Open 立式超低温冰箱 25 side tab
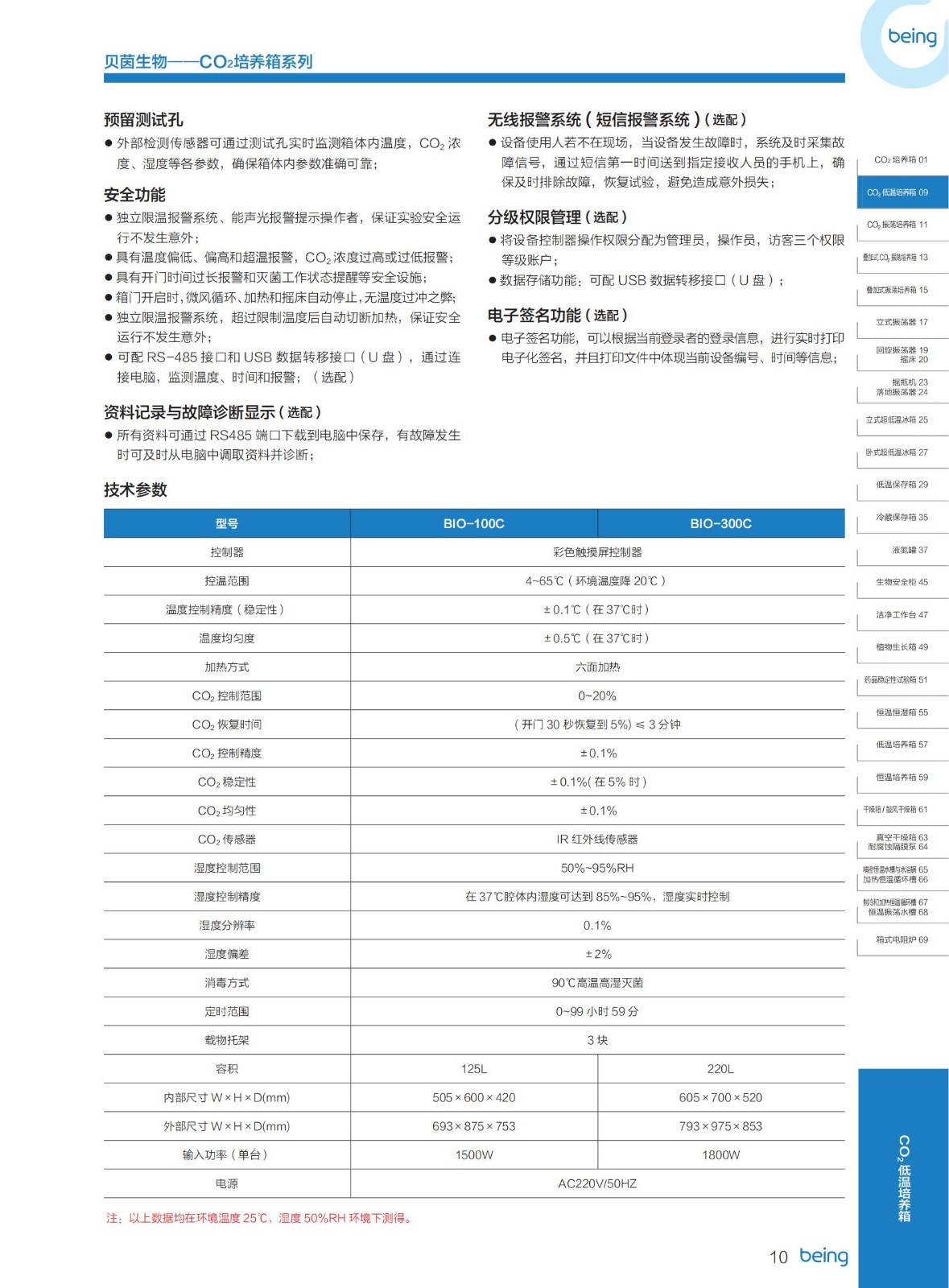Screen dimensions: 949x1288 (901, 420)
